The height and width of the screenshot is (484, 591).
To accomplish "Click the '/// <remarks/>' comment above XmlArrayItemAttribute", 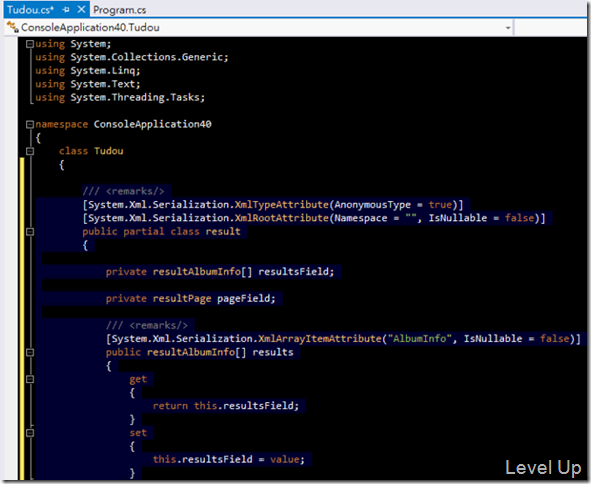I will click(147, 325).
